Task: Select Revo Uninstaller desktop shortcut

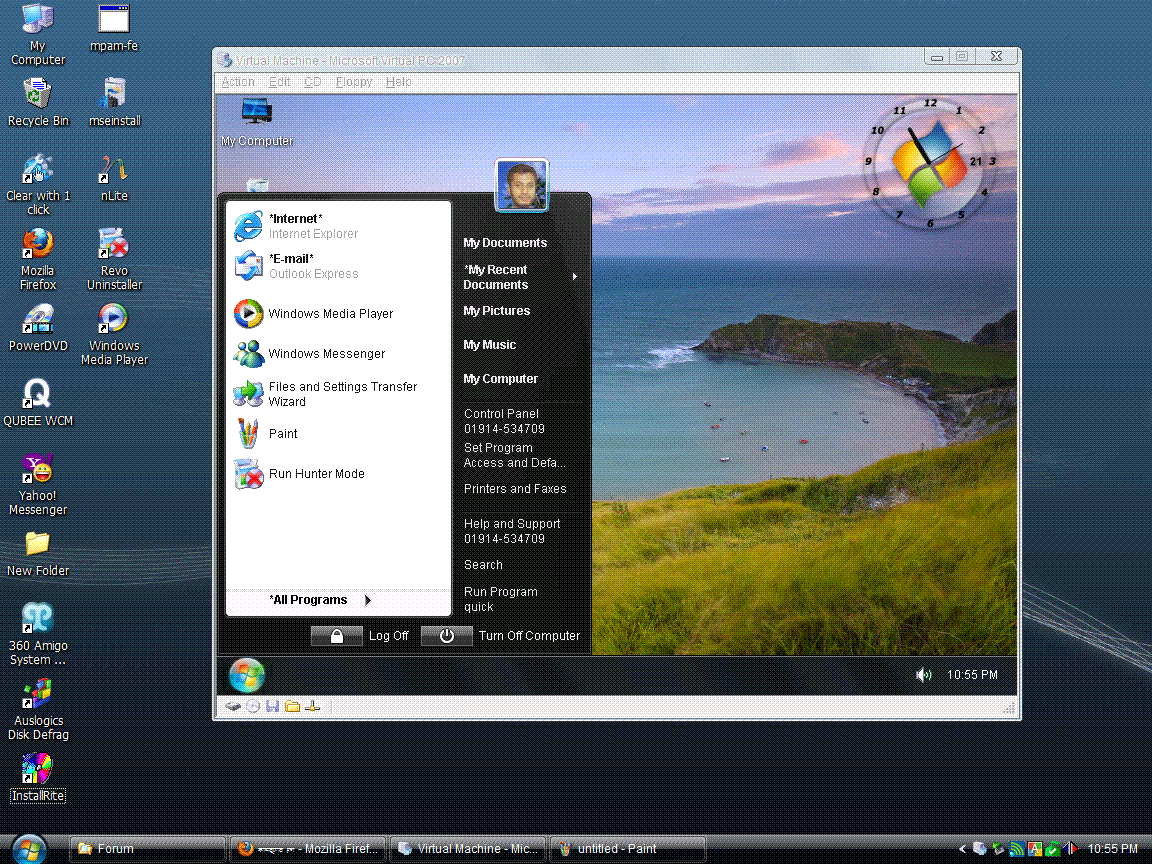Action: tap(114, 259)
